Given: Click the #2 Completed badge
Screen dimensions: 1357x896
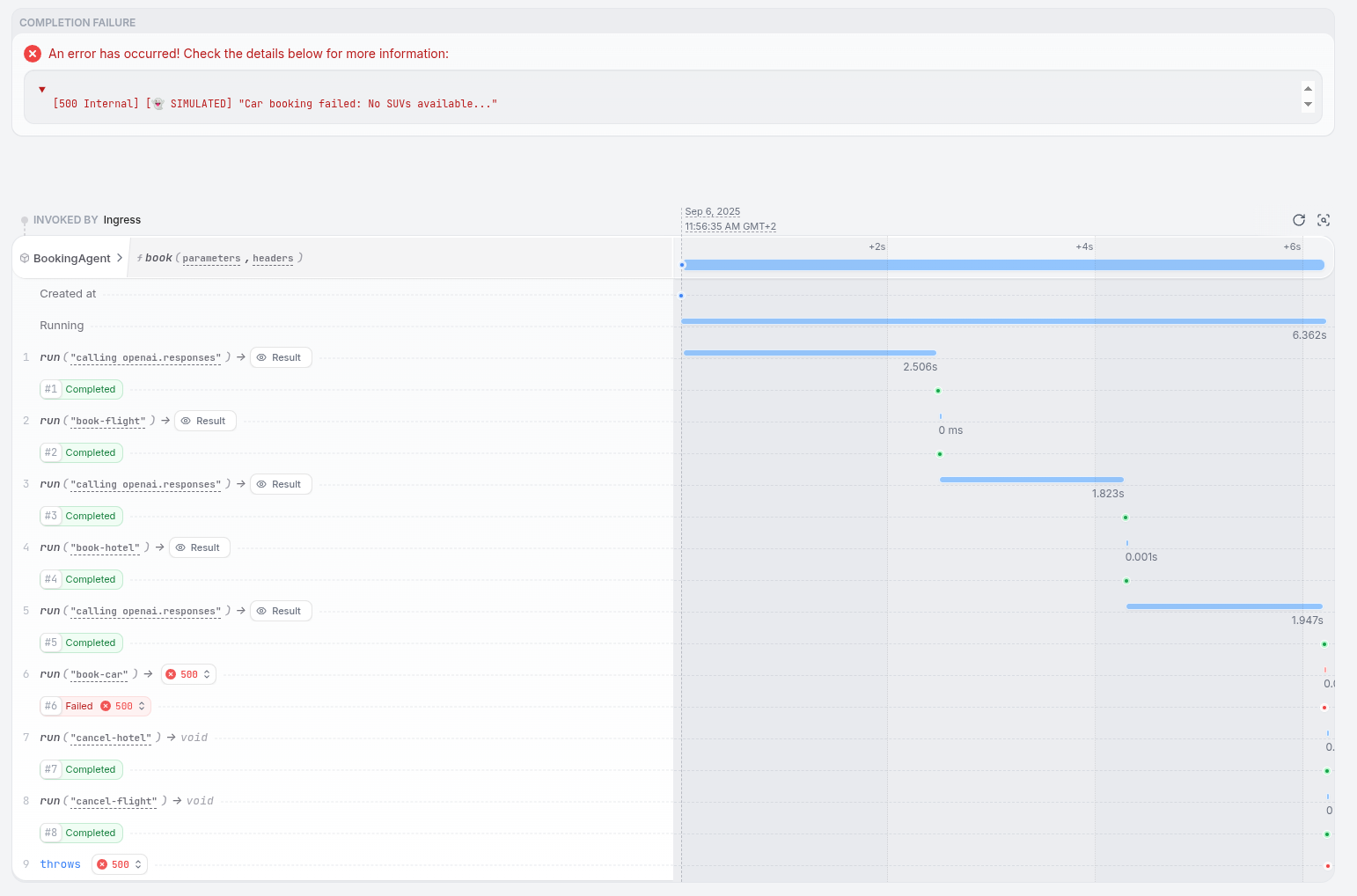Looking at the screenshot, I should tap(81, 452).
